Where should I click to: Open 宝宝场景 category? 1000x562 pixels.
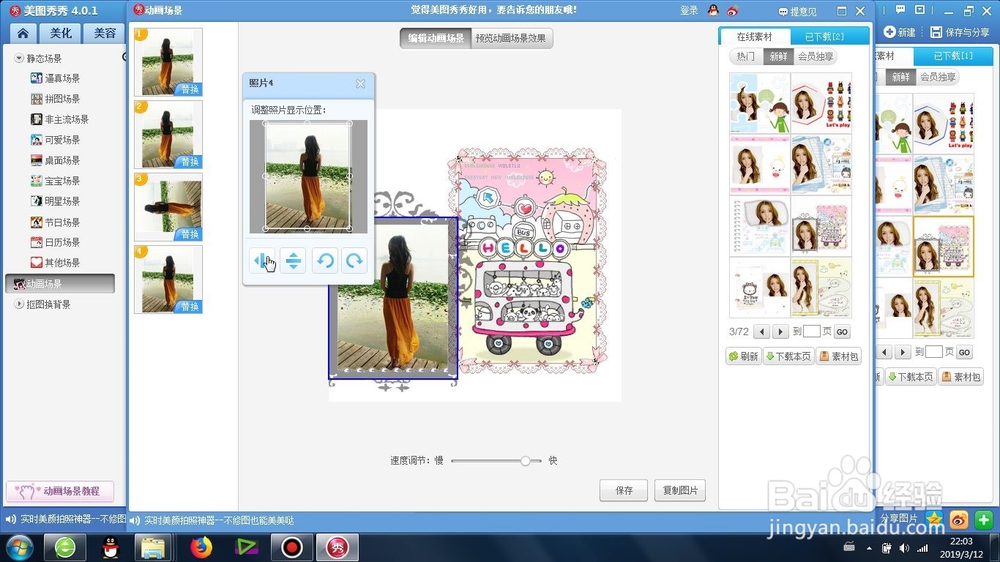click(x=55, y=181)
